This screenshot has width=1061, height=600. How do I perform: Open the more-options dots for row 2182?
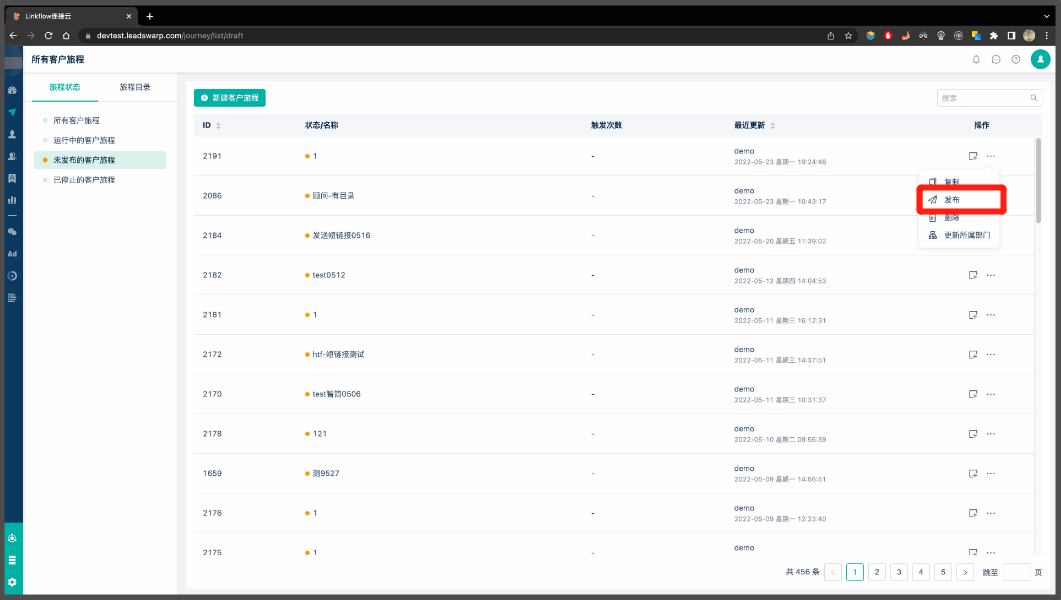pyautogui.click(x=991, y=275)
